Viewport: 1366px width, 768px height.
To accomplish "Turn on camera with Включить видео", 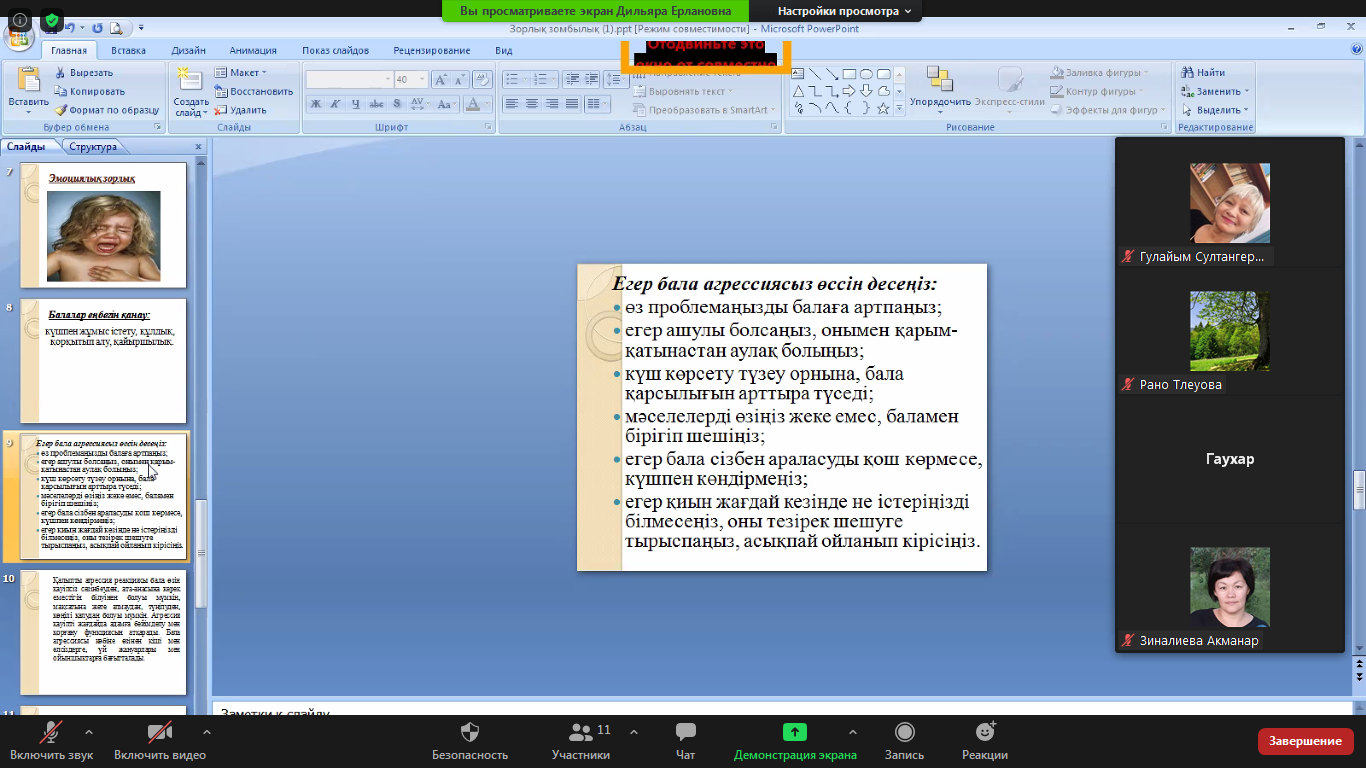I will tap(159, 734).
